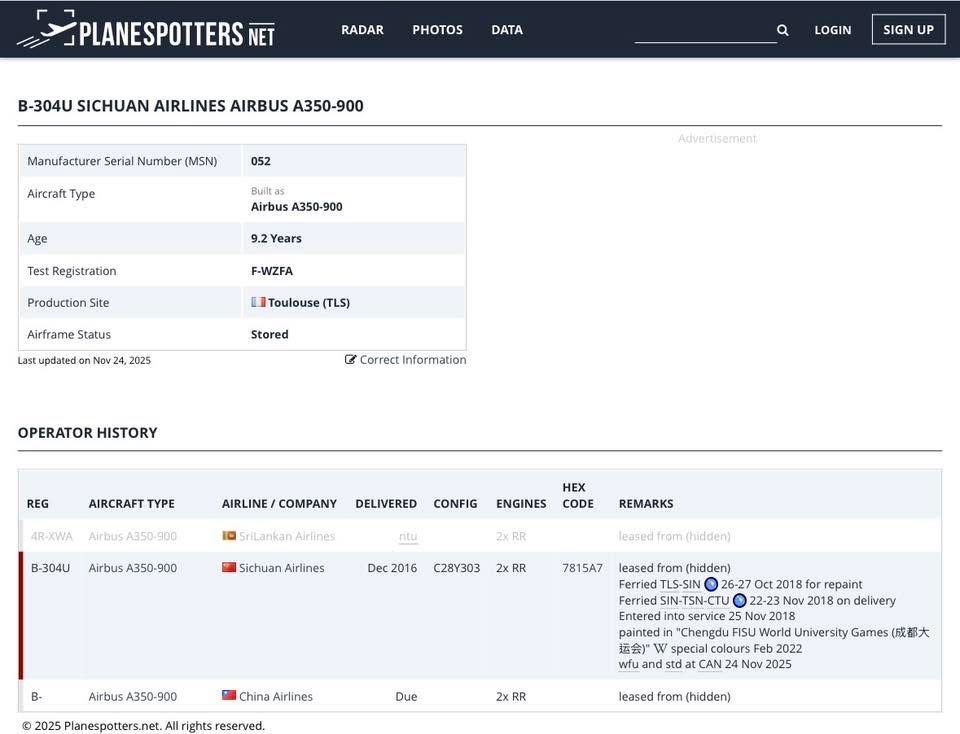Viewport: 960px width, 734px height.
Task: Click the search magnifier icon
Action: (x=783, y=30)
